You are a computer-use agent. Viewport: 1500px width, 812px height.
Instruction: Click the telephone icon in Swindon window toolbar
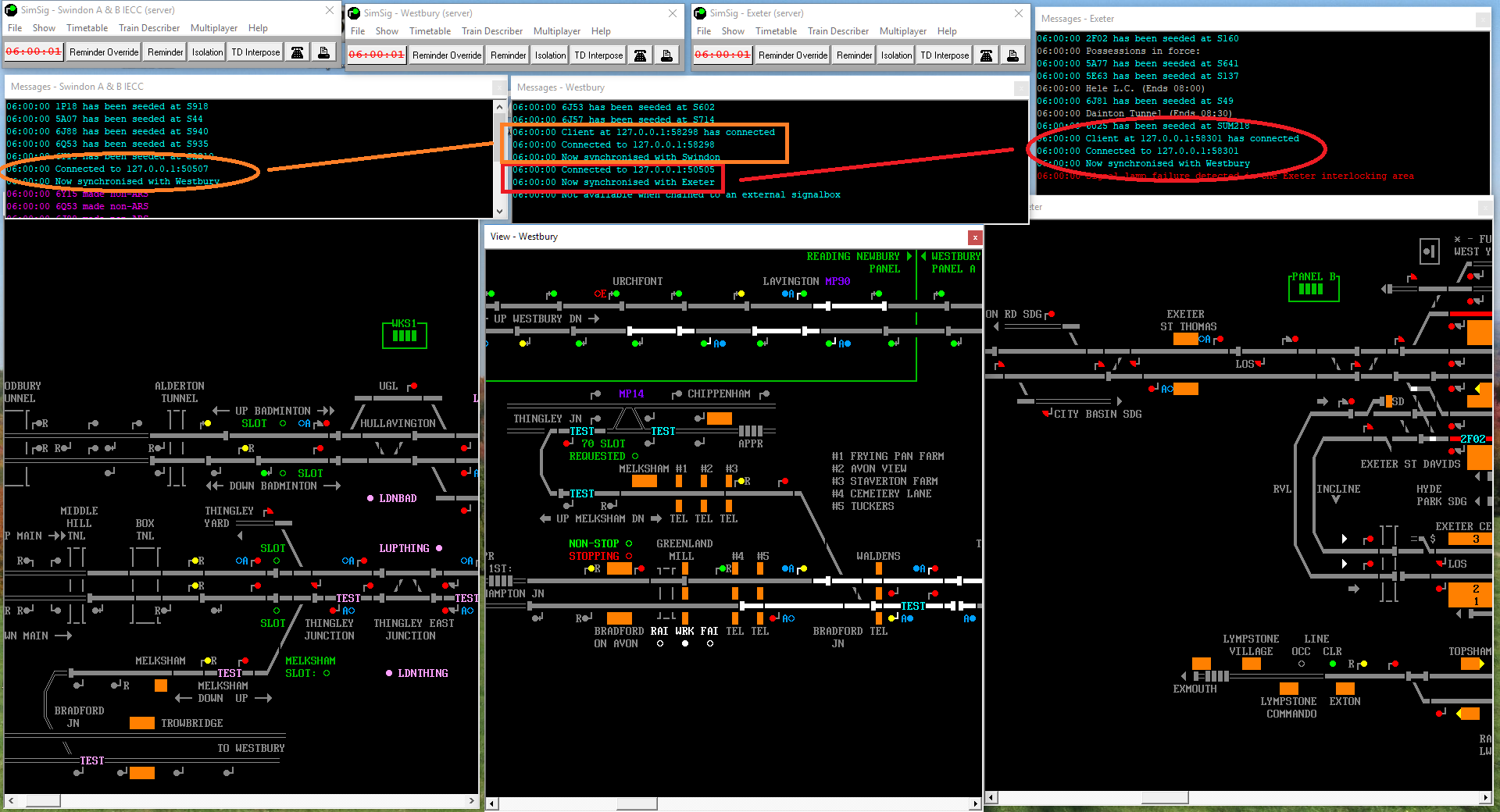tap(297, 52)
